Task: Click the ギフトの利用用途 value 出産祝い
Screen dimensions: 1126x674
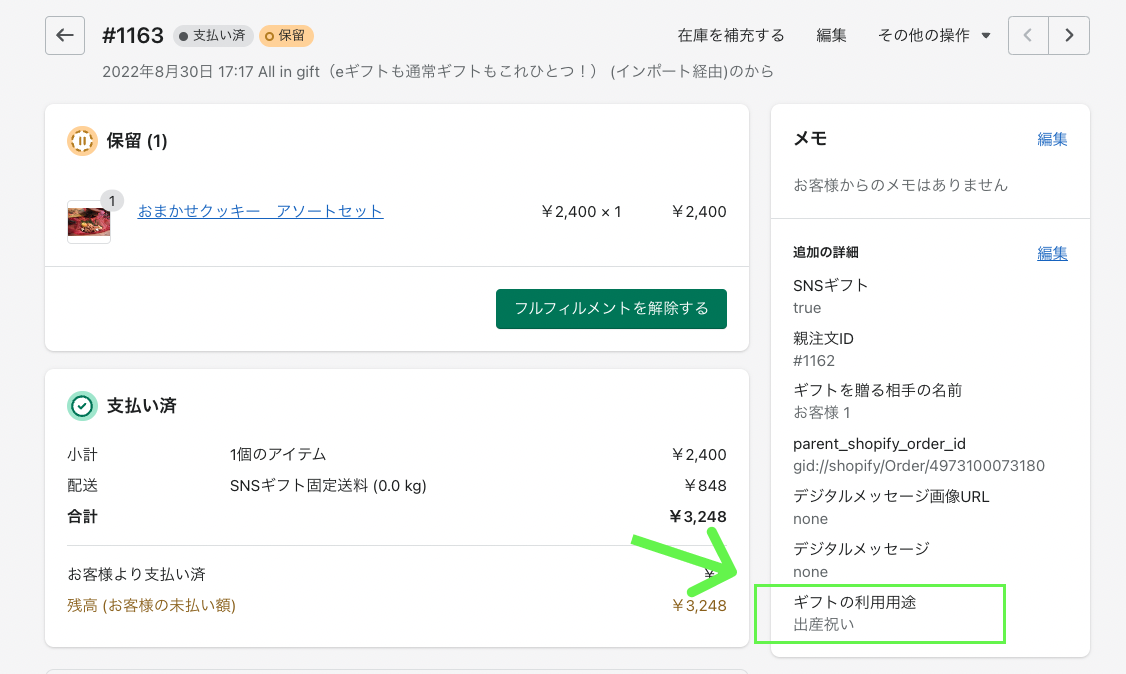Action: tap(824, 625)
